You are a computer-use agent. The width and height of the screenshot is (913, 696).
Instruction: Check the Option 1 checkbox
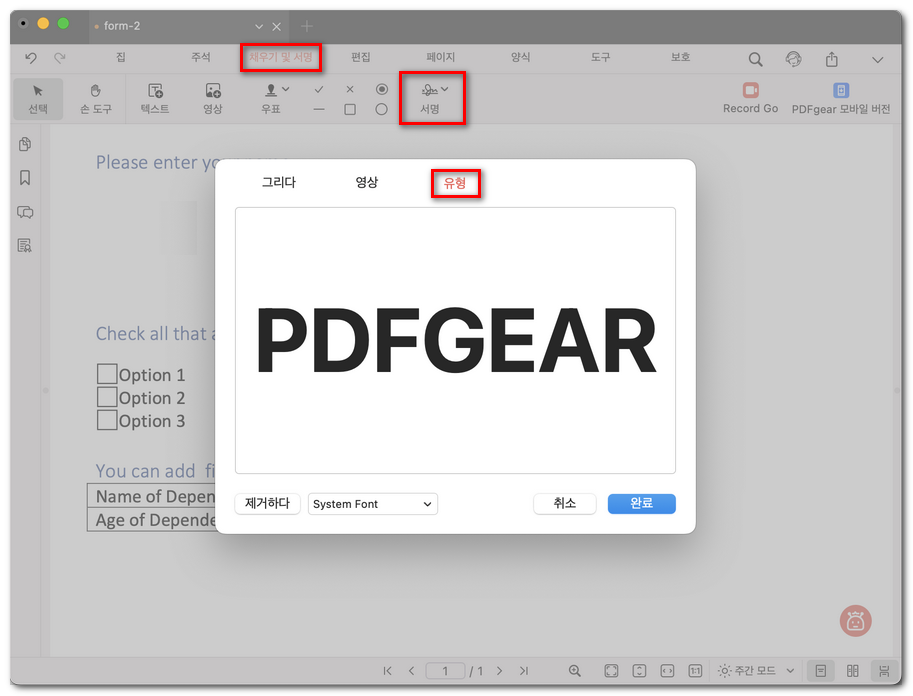point(107,374)
